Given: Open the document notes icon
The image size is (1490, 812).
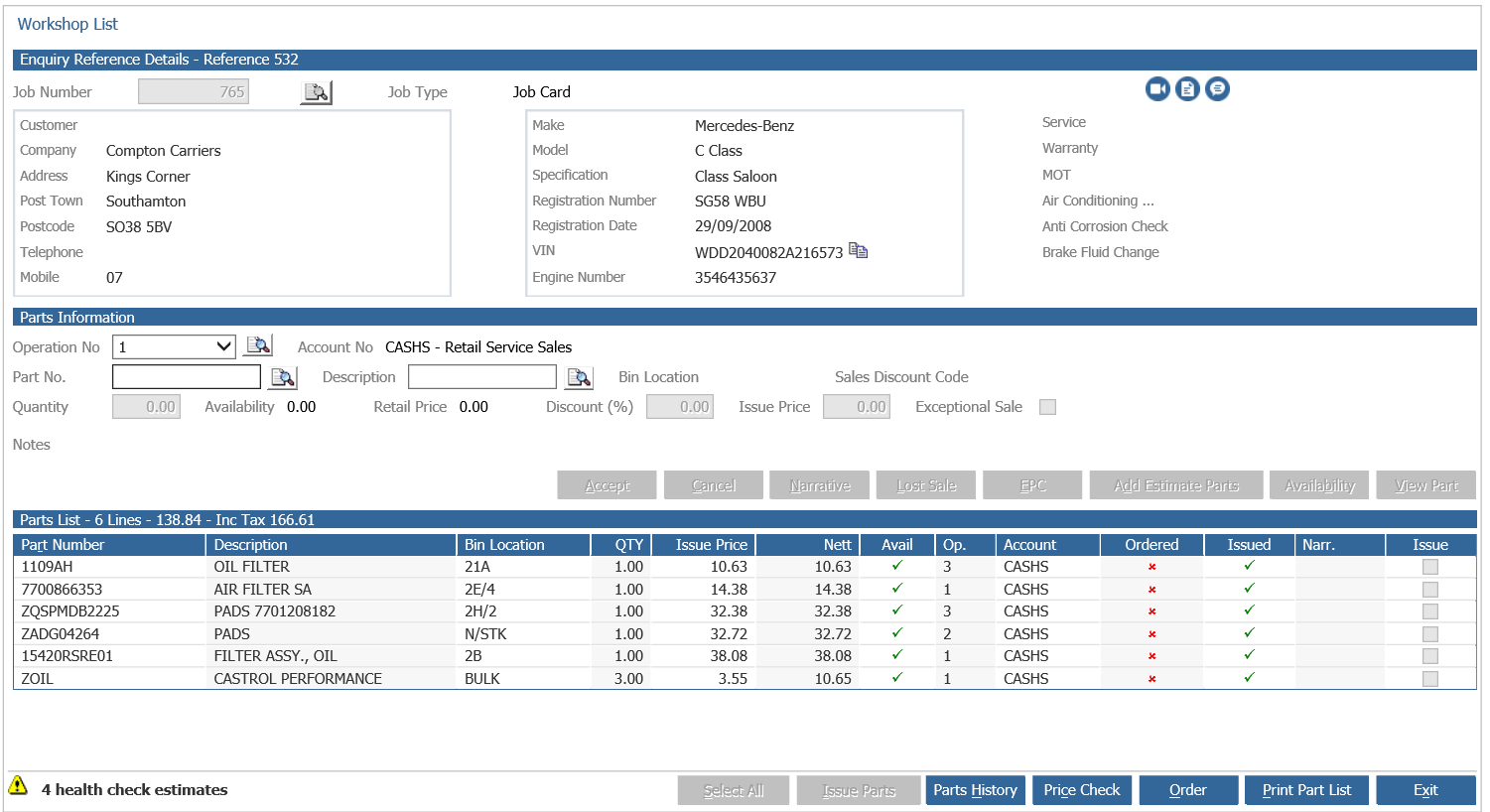Looking at the screenshot, I should [x=1187, y=88].
